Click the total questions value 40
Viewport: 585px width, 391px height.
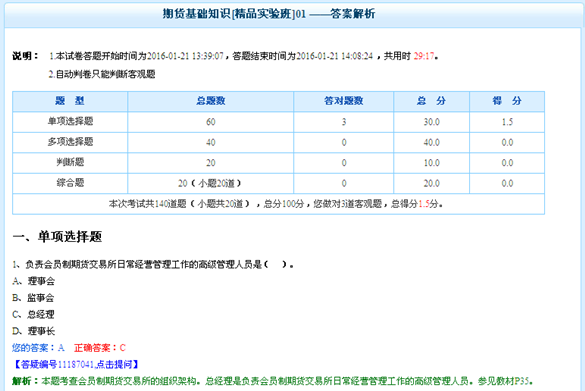click(x=211, y=143)
